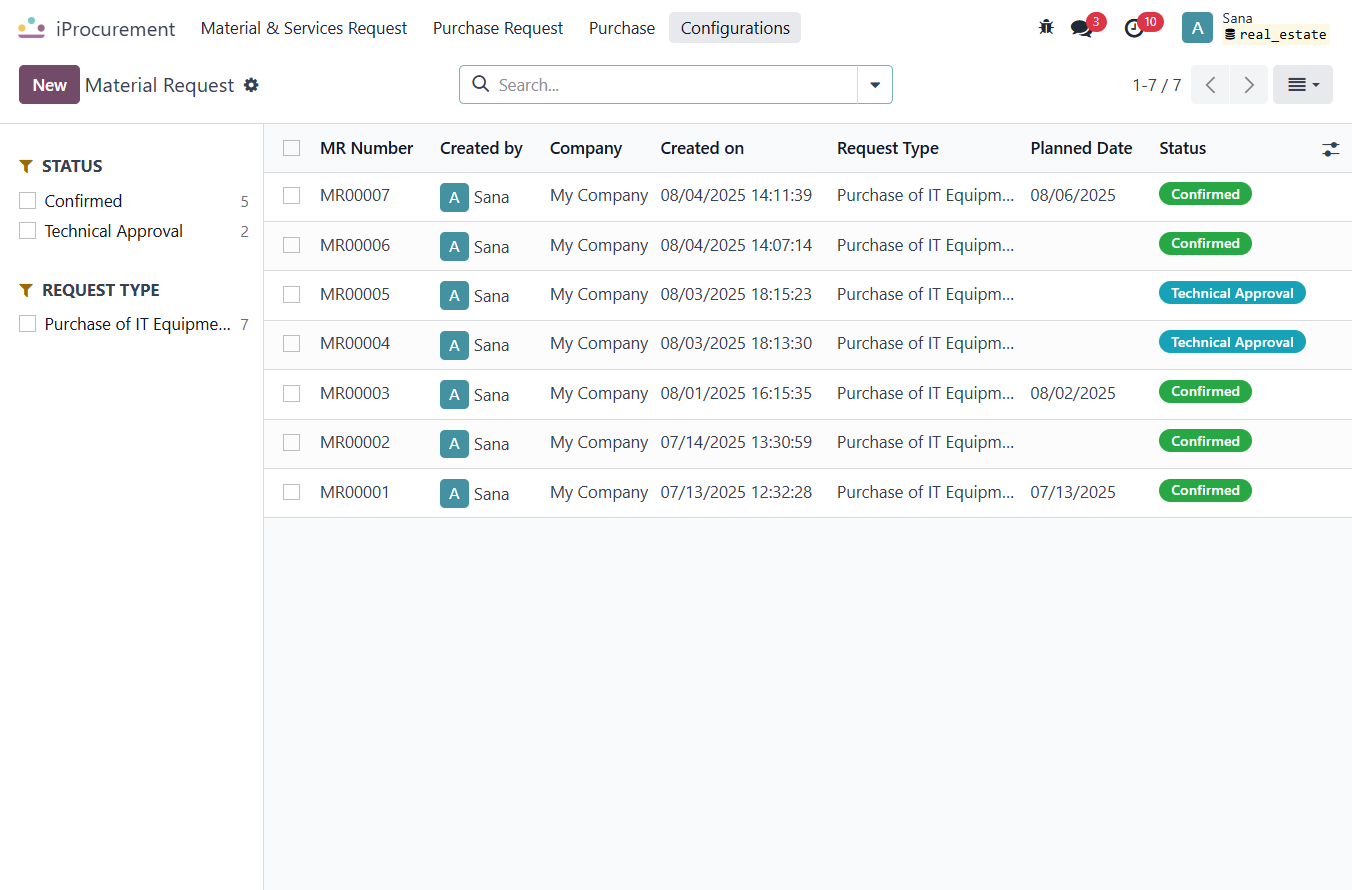Viewport: 1352px width, 890px height.
Task: Click the Confirmed badge on MR00001
Action: click(1205, 491)
